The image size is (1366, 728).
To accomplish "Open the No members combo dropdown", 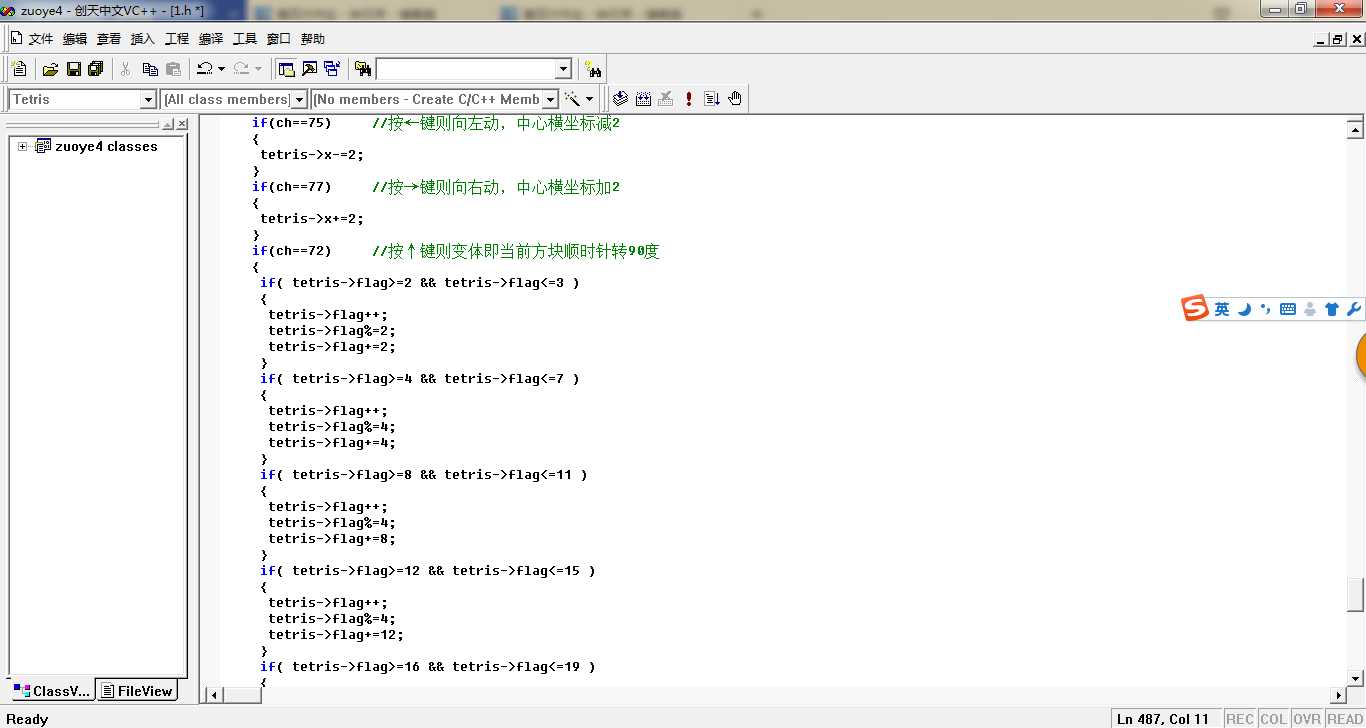I will coord(550,99).
